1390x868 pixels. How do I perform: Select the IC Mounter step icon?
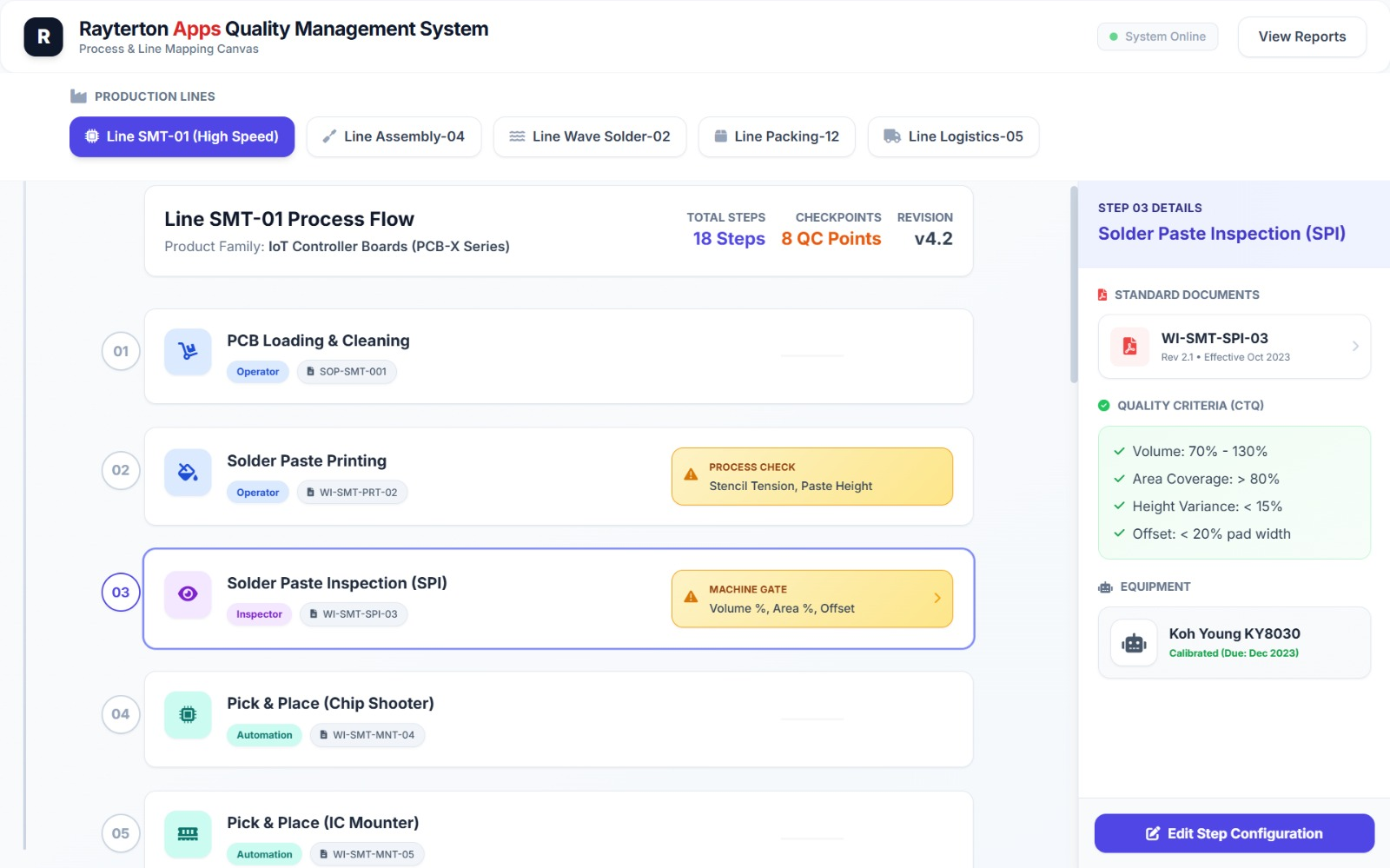click(187, 833)
